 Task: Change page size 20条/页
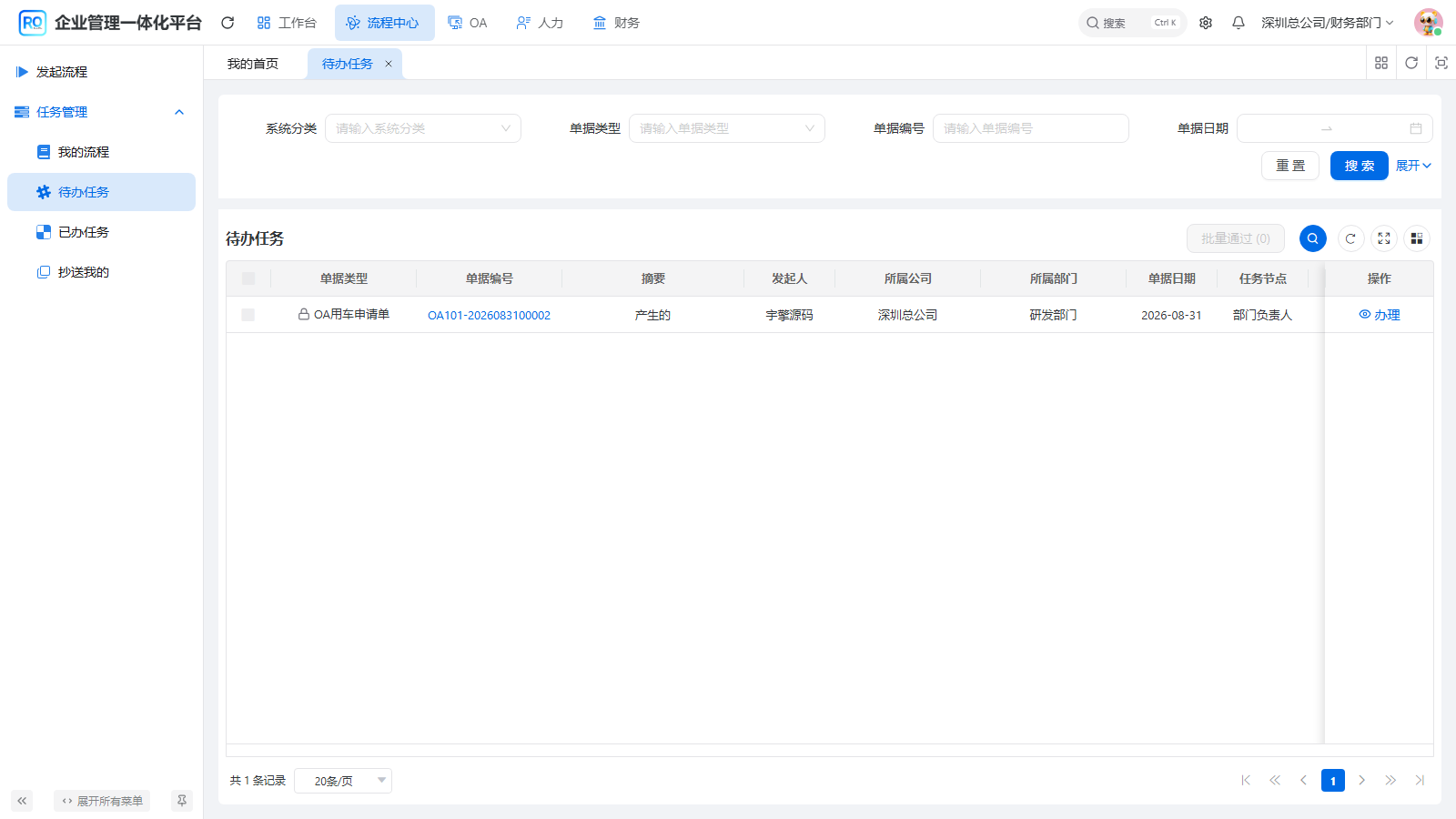click(343, 781)
